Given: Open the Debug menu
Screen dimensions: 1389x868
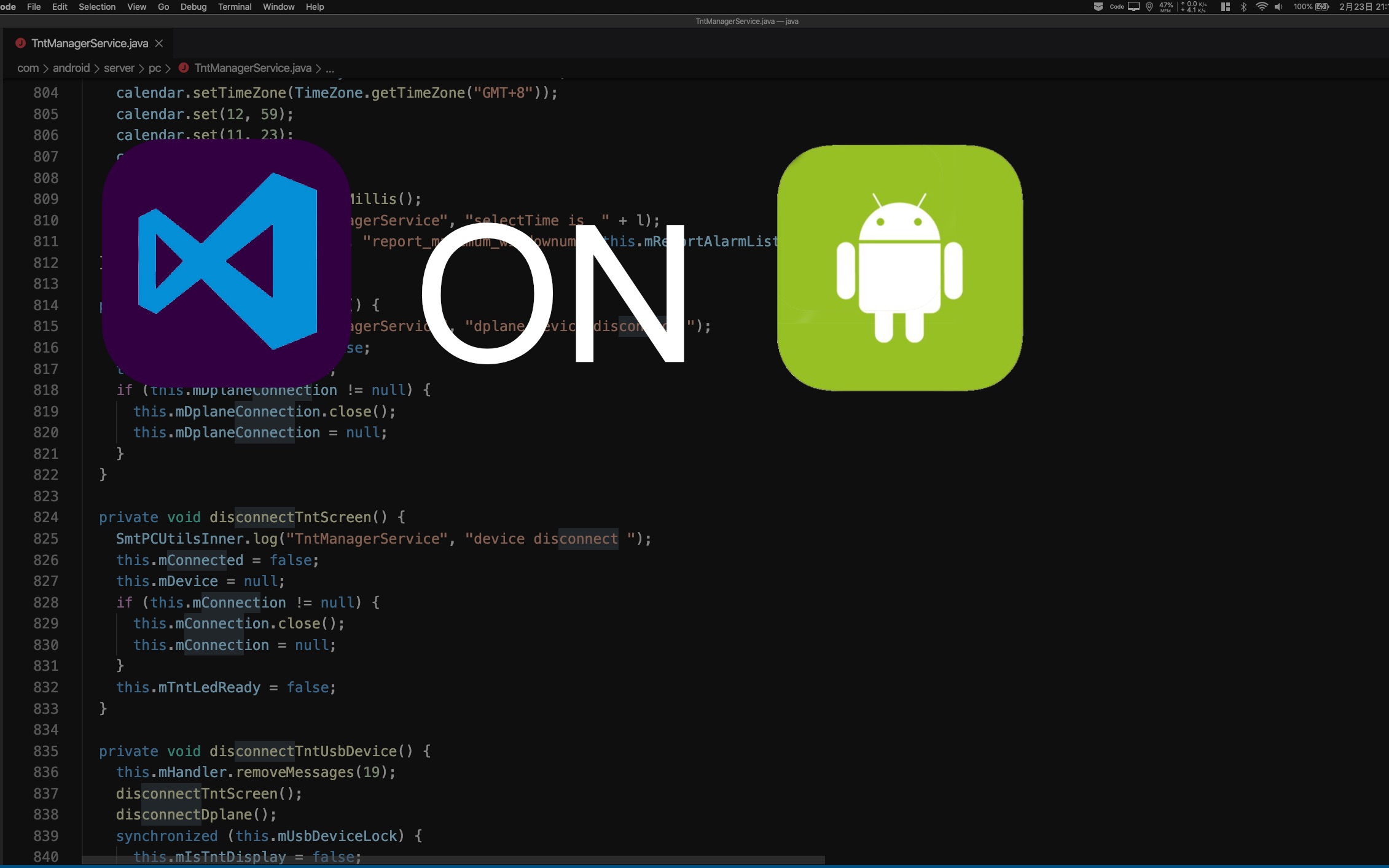Looking at the screenshot, I should coord(193,7).
